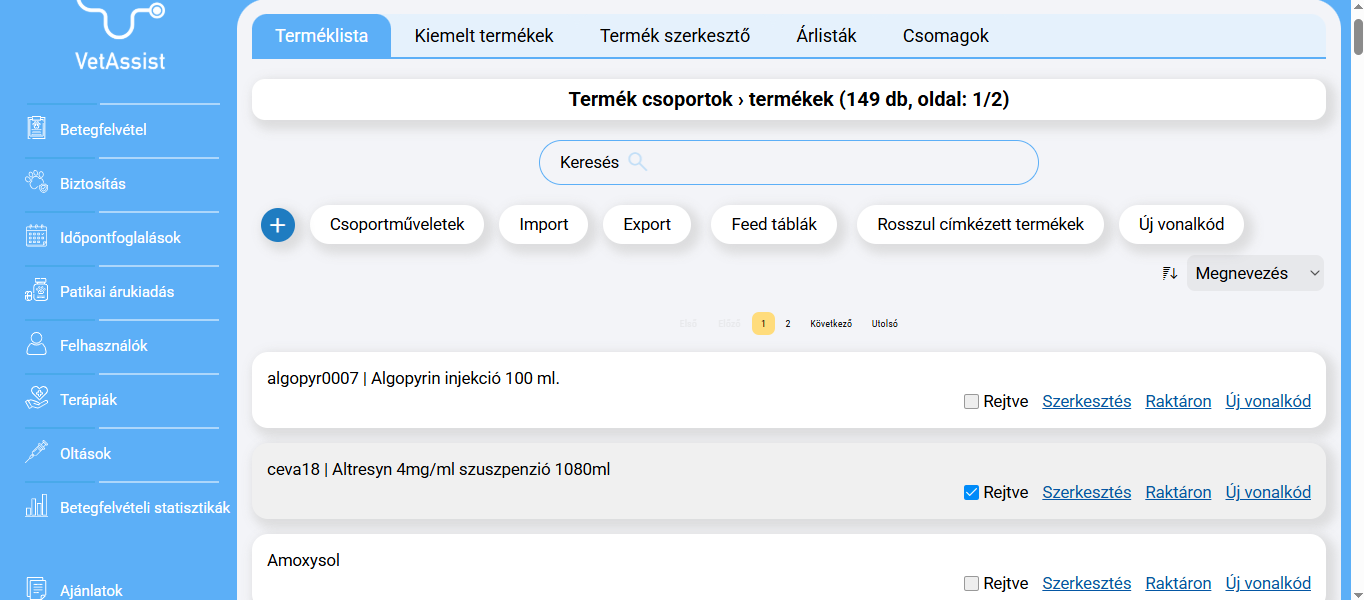Open the Csoportműveletek menu
The width and height of the screenshot is (1364, 600).
[397, 224]
